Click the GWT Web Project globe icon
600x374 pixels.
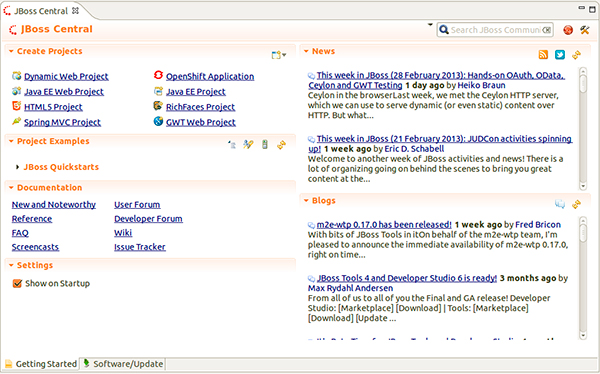pos(158,121)
